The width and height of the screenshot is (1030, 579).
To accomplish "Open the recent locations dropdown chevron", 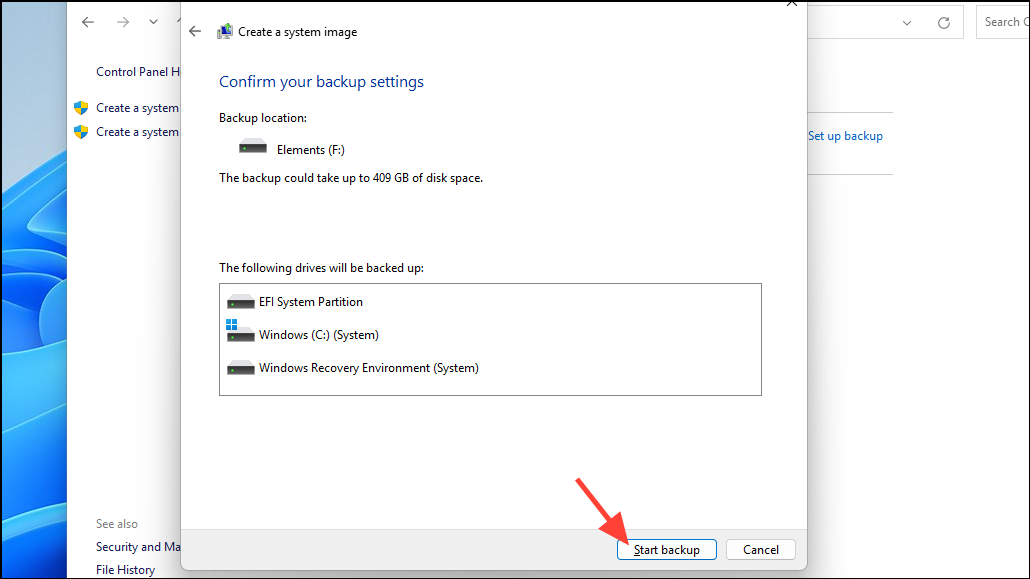I will pyautogui.click(x=152, y=21).
